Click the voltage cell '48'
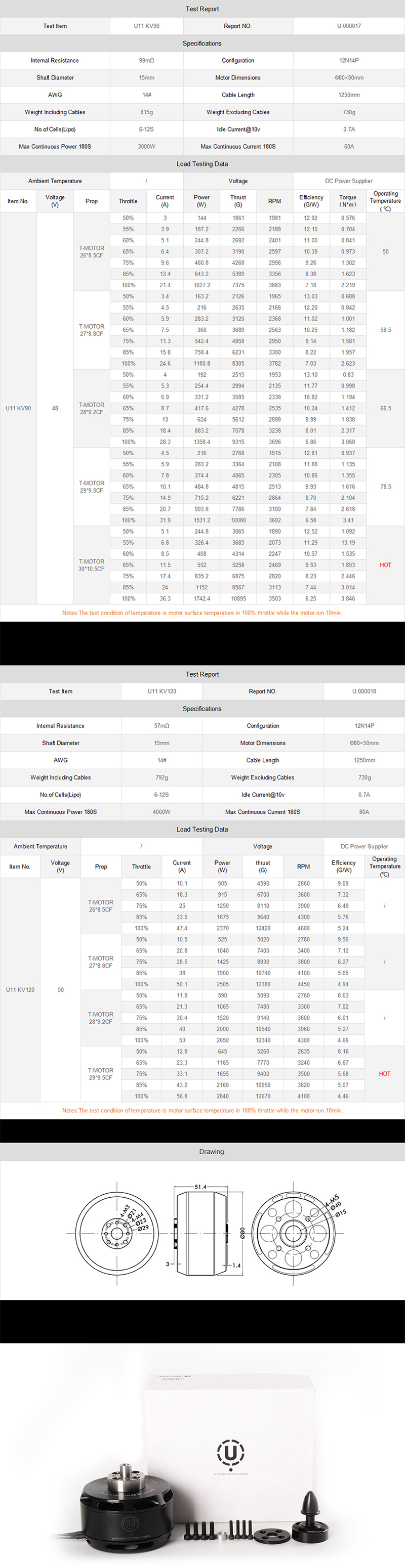The width and height of the screenshot is (405, 1568). coord(55,408)
